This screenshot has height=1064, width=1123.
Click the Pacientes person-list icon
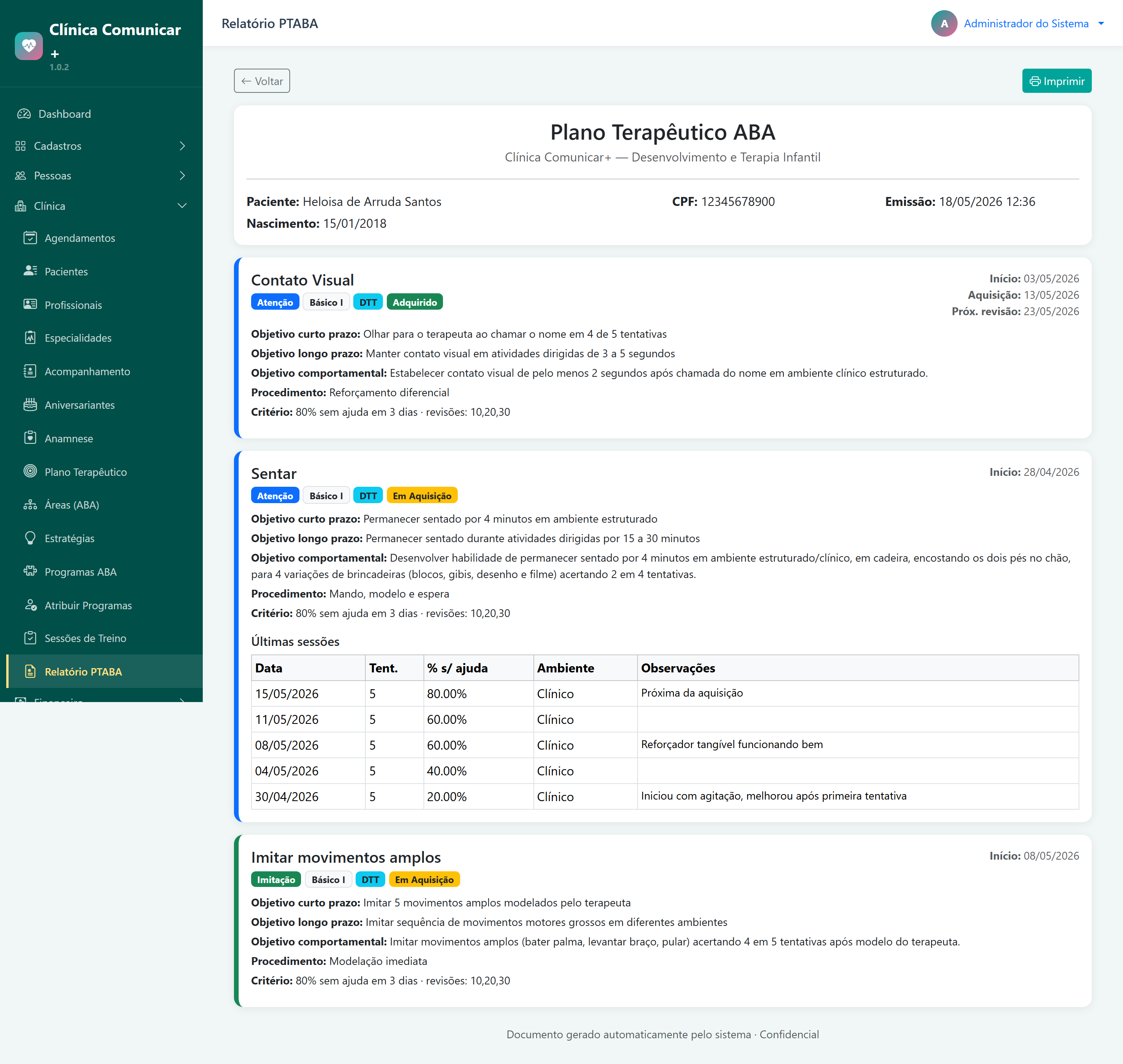pos(30,271)
